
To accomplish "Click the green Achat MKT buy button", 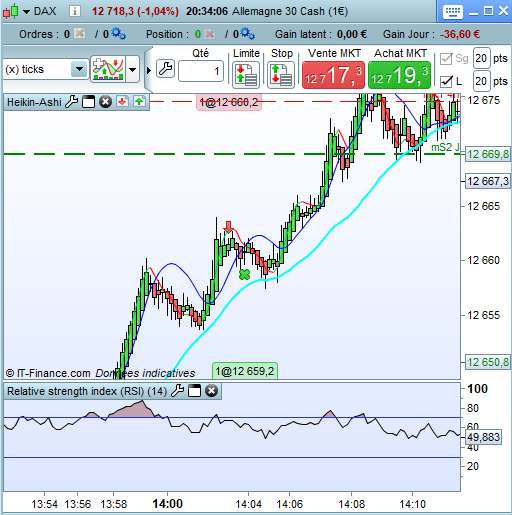I will coord(399,75).
